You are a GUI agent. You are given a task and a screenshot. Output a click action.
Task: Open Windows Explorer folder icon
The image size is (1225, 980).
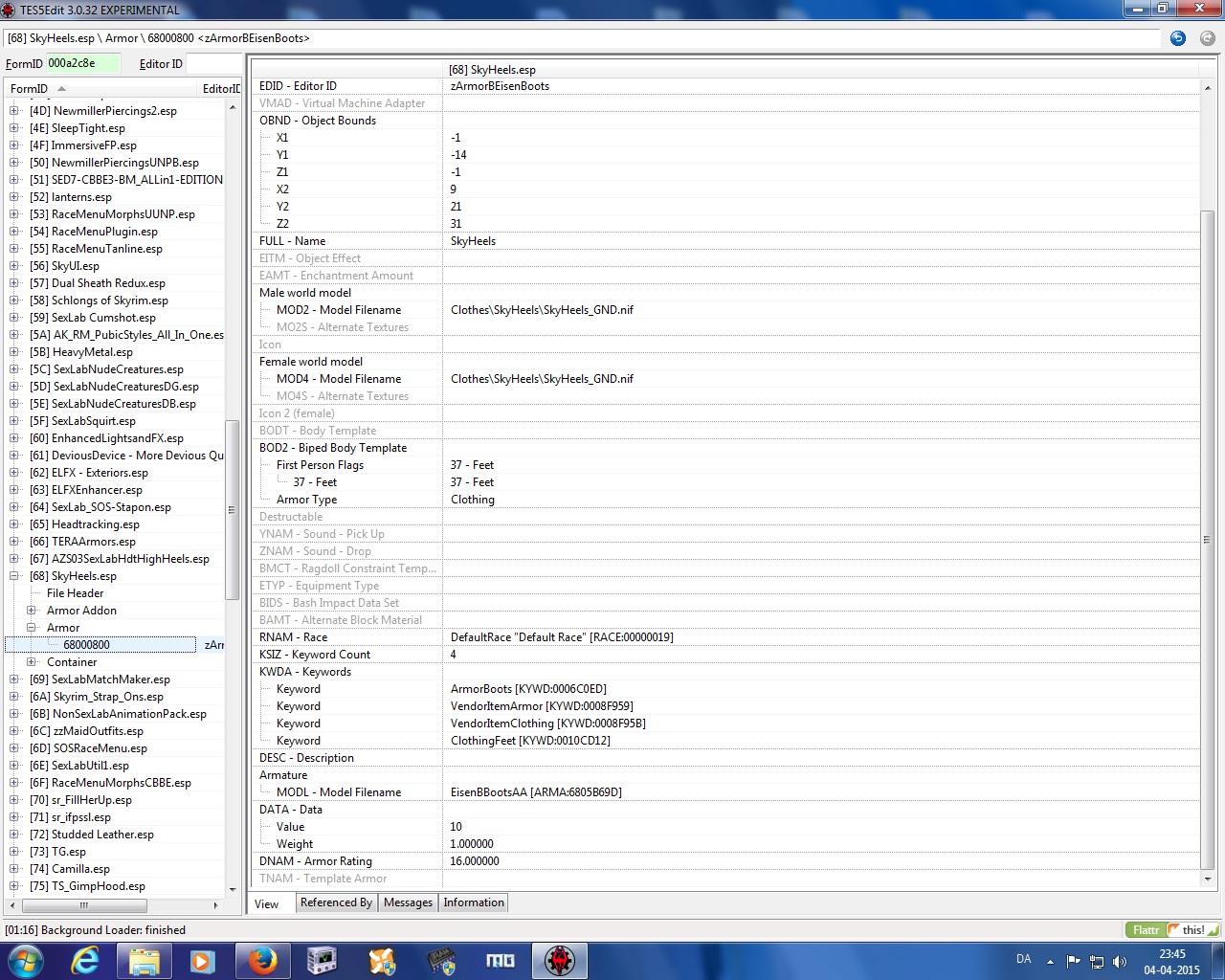click(x=144, y=960)
